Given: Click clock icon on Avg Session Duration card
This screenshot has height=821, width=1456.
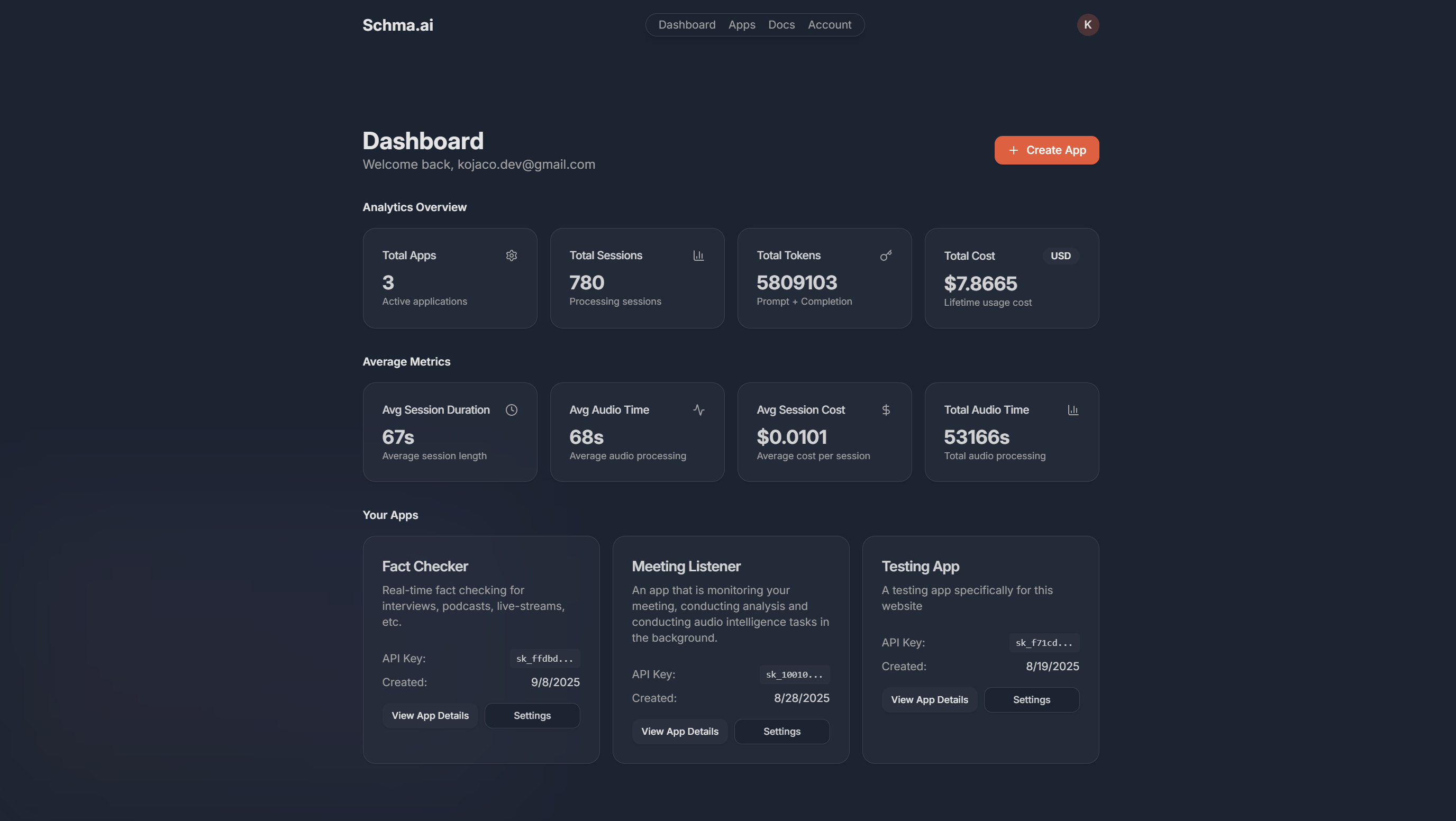Looking at the screenshot, I should tap(511, 409).
